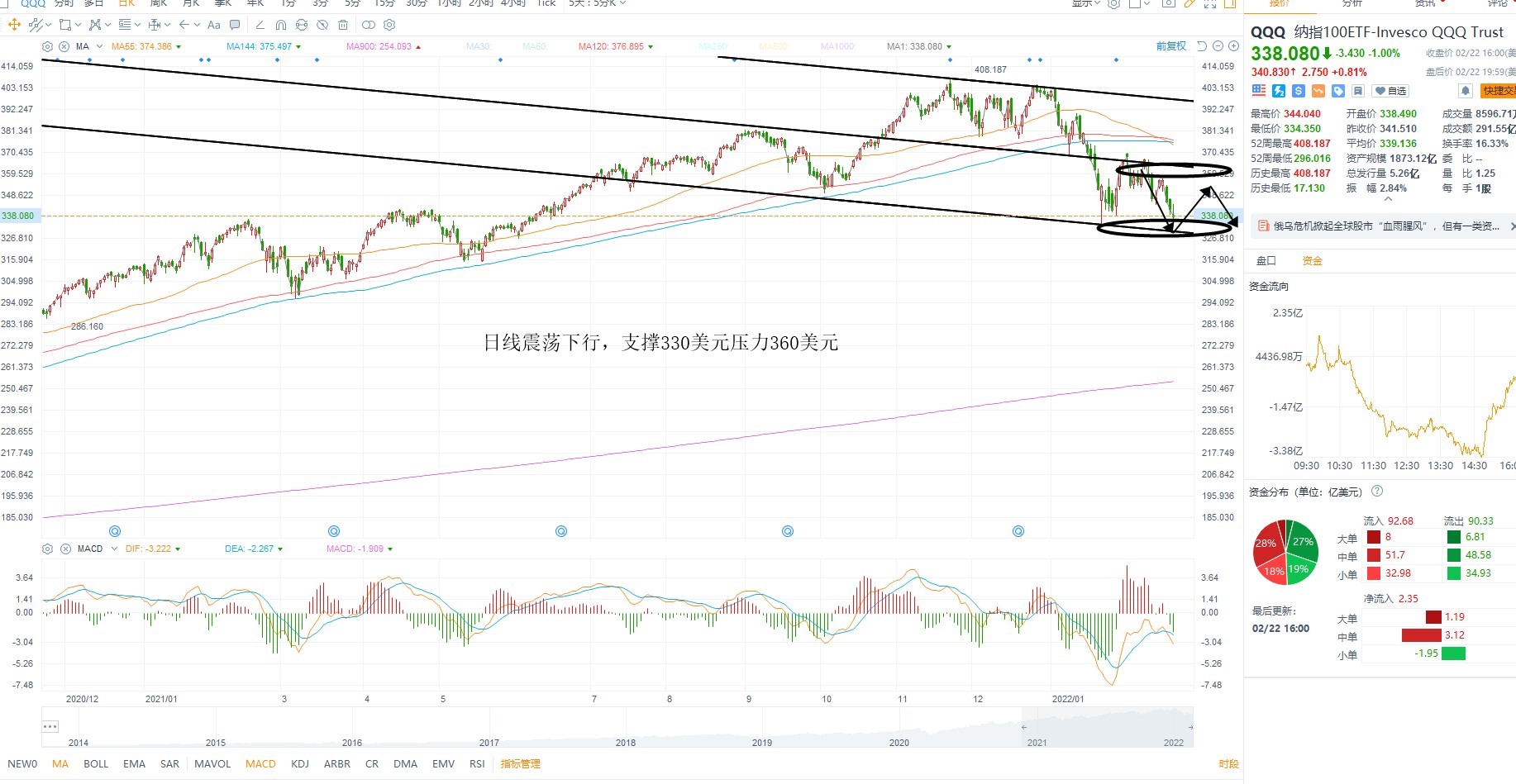1516x784 pixels.
Task: Open MACD indicator settings gear
Action: point(47,549)
